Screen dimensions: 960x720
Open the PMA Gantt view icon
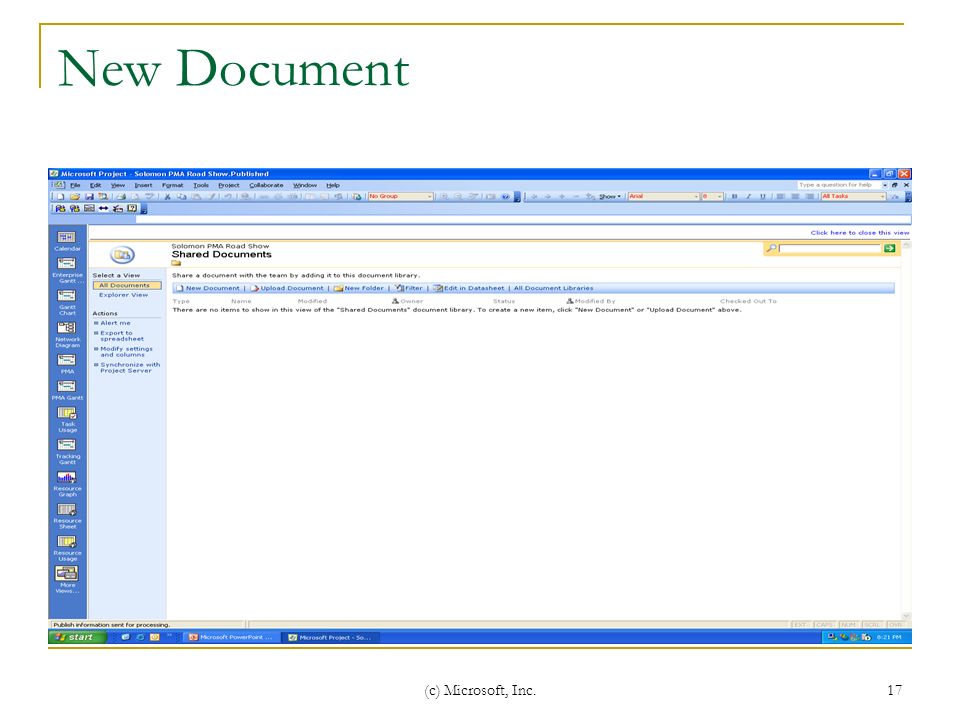[x=66, y=386]
